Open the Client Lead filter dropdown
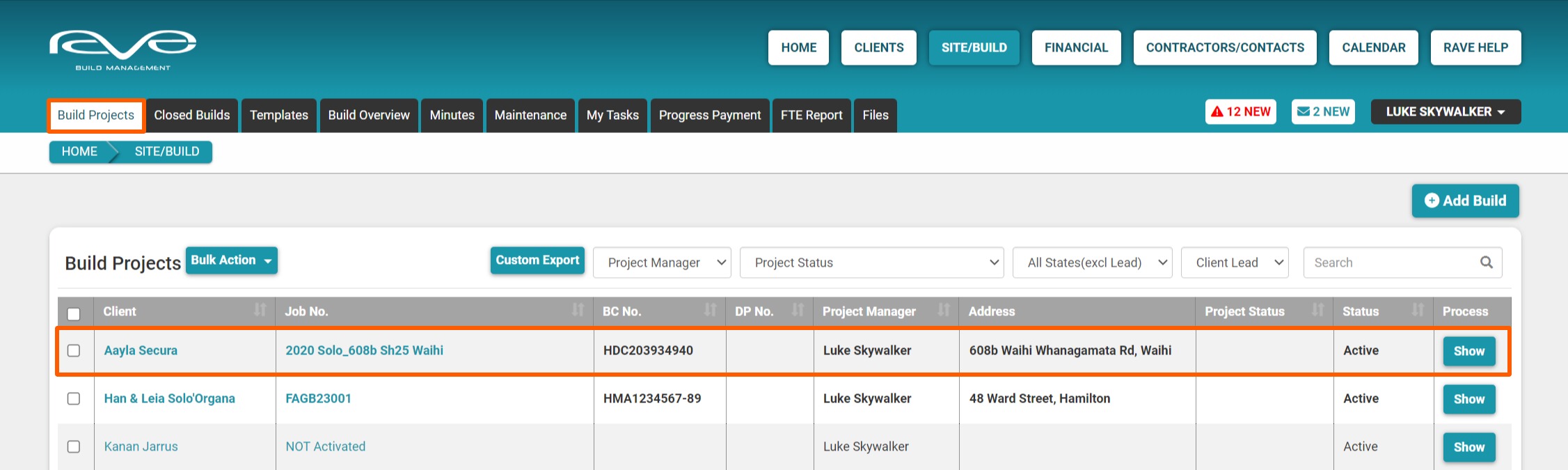Viewport: 1568px width, 470px height. (1235, 263)
